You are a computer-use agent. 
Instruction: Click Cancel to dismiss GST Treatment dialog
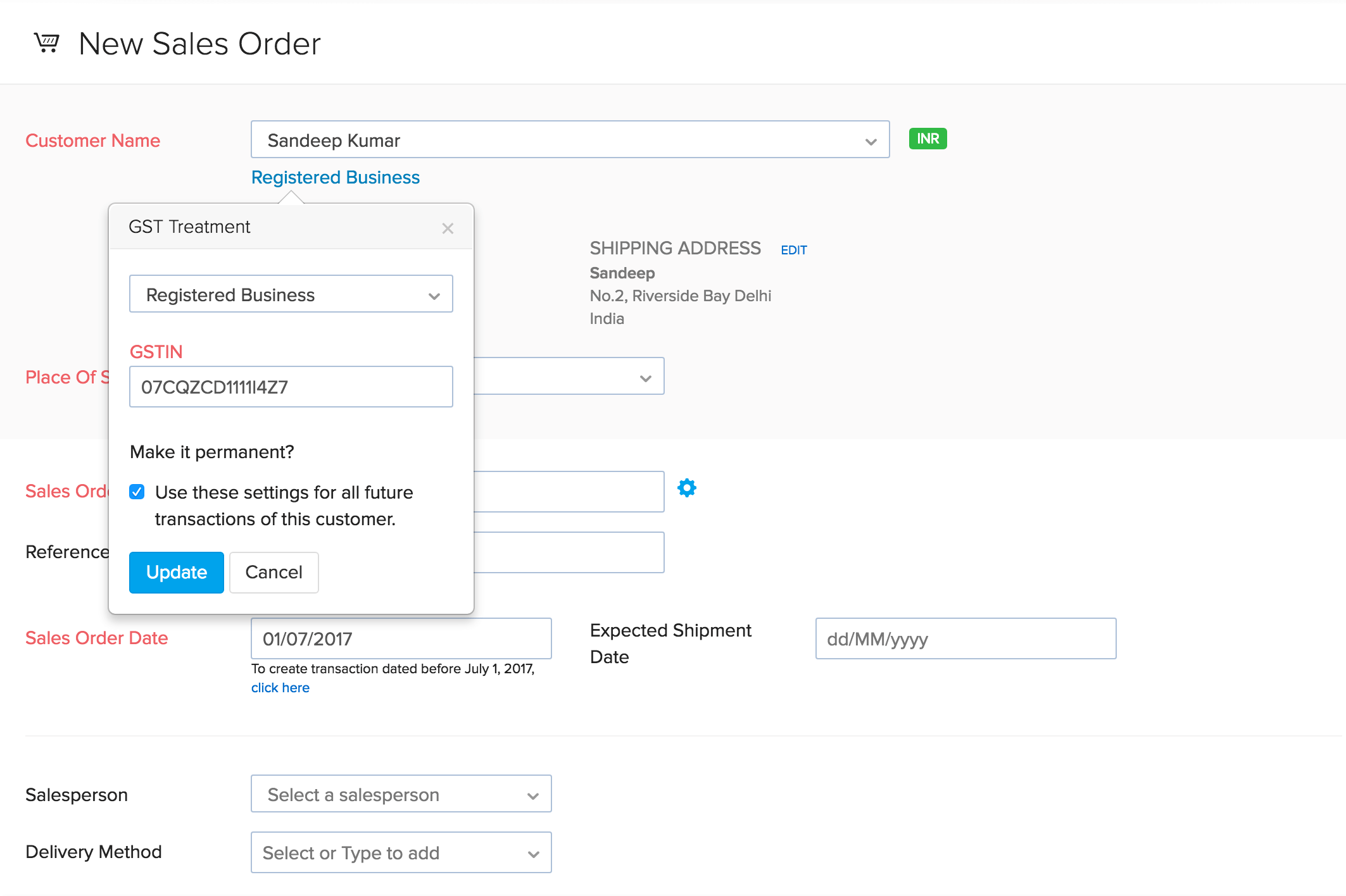click(273, 572)
